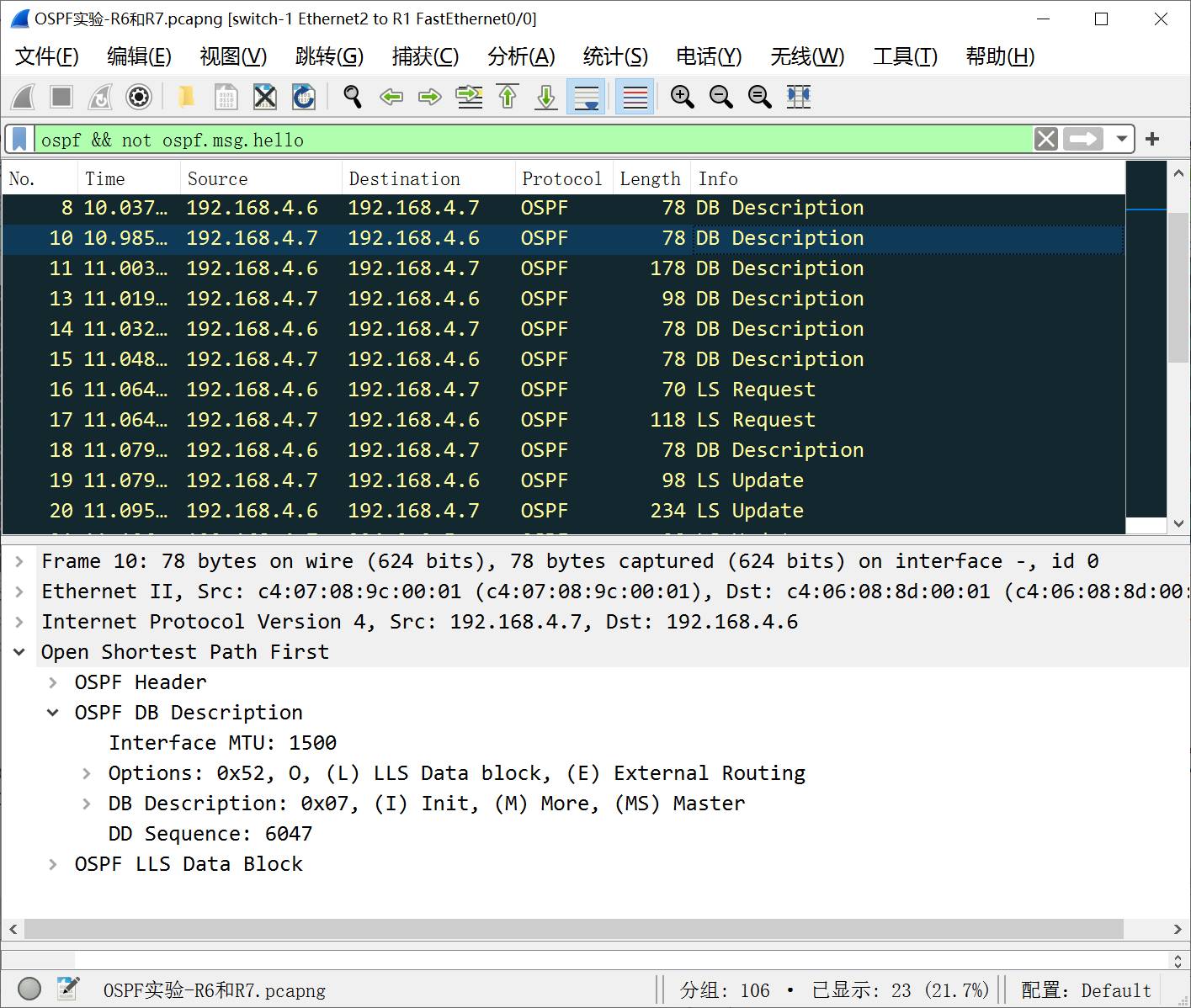Open the 统计(S) menu
Image resolution: width=1191 pixels, height=1008 pixels.
615,56
